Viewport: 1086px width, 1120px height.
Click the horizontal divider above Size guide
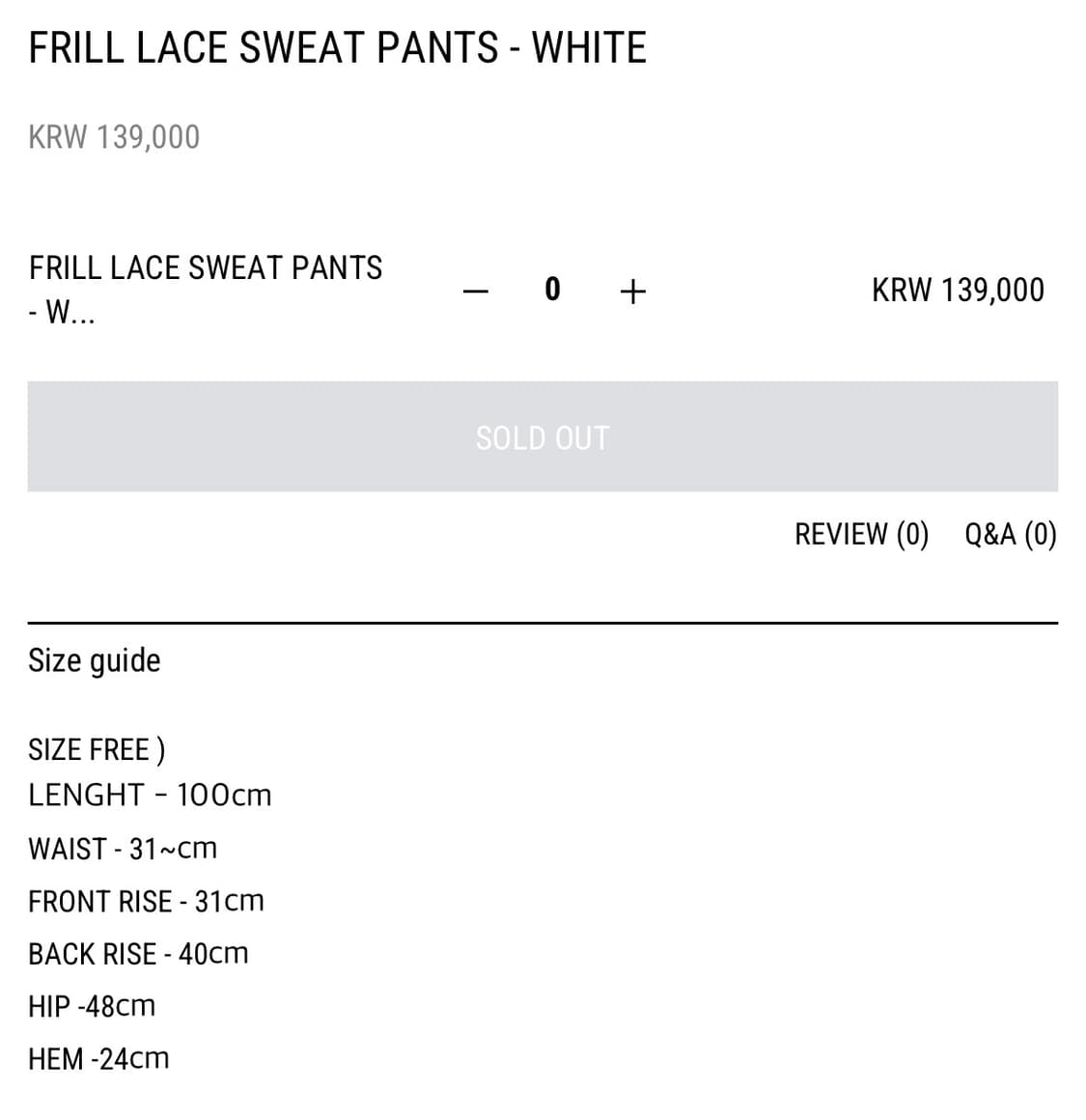543,623
